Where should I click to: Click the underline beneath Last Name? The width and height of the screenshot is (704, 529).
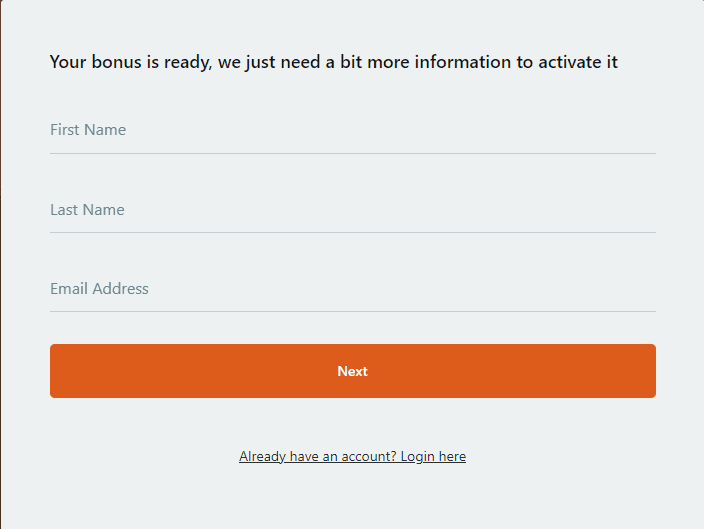click(x=352, y=233)
